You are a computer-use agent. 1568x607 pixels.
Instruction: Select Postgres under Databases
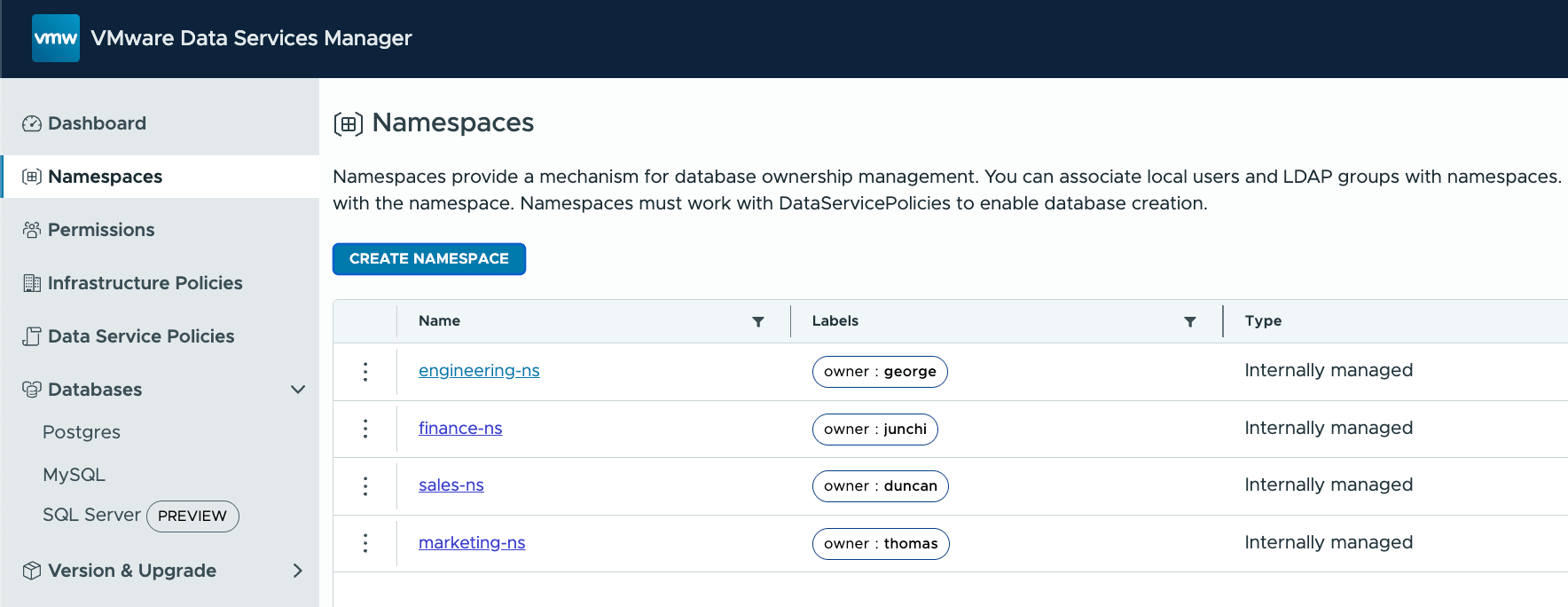(x=82, y=432)
